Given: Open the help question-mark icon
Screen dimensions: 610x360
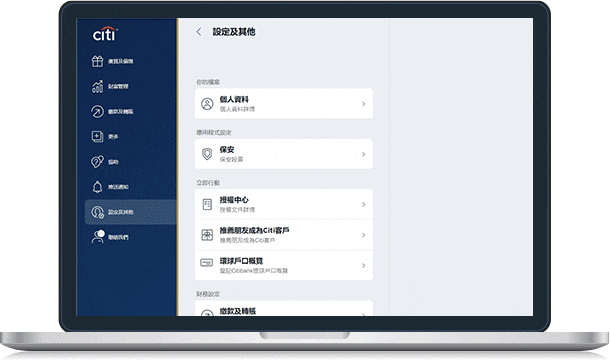Looking at the screenshot, I should (97, 162).
